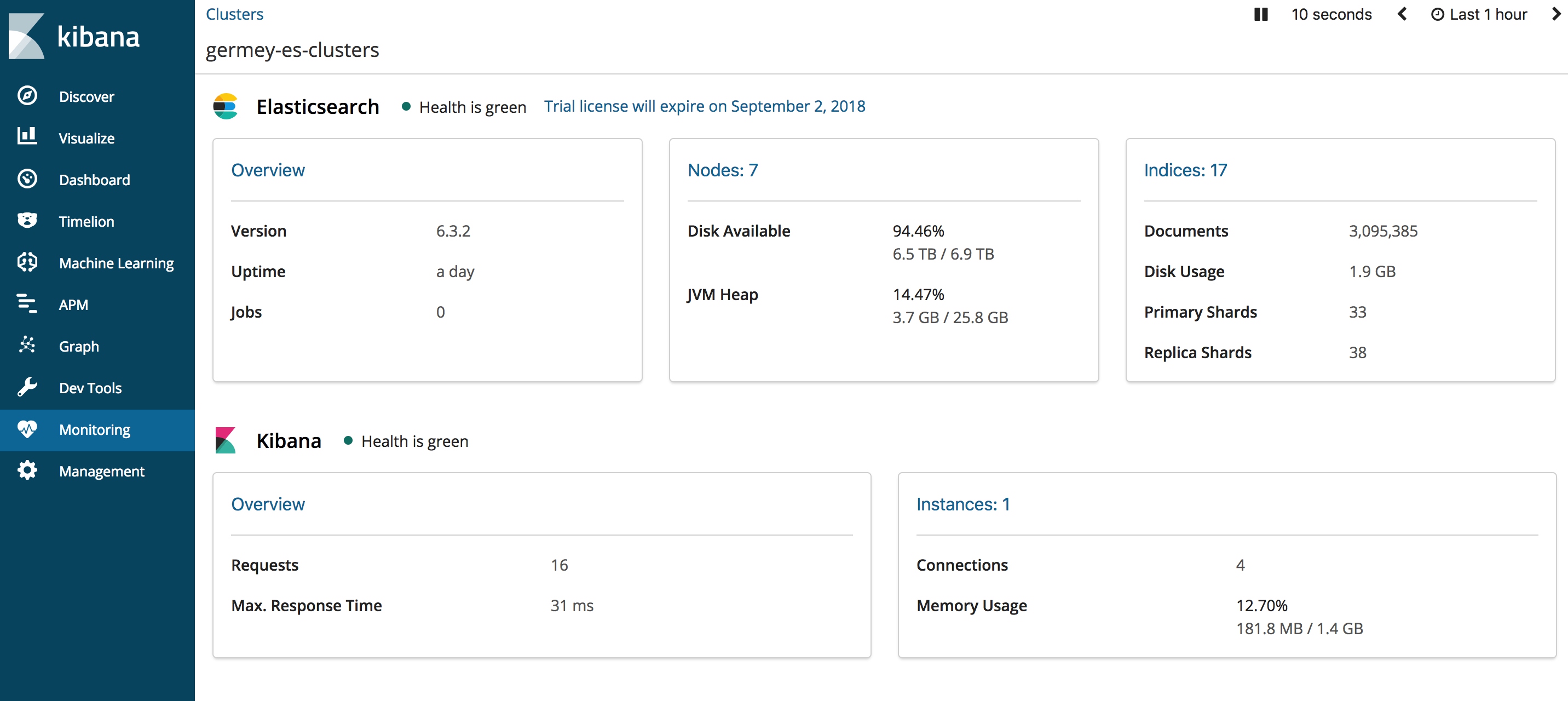Click the Elasticsearch health green indicator

(407, 105)
